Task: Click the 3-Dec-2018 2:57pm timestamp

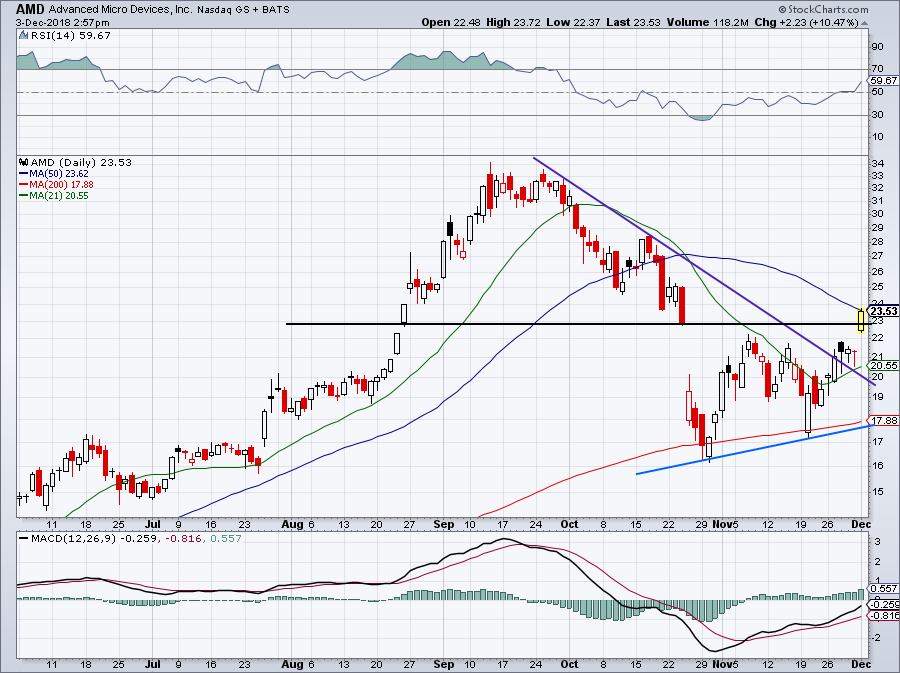Action: [62, 23]
